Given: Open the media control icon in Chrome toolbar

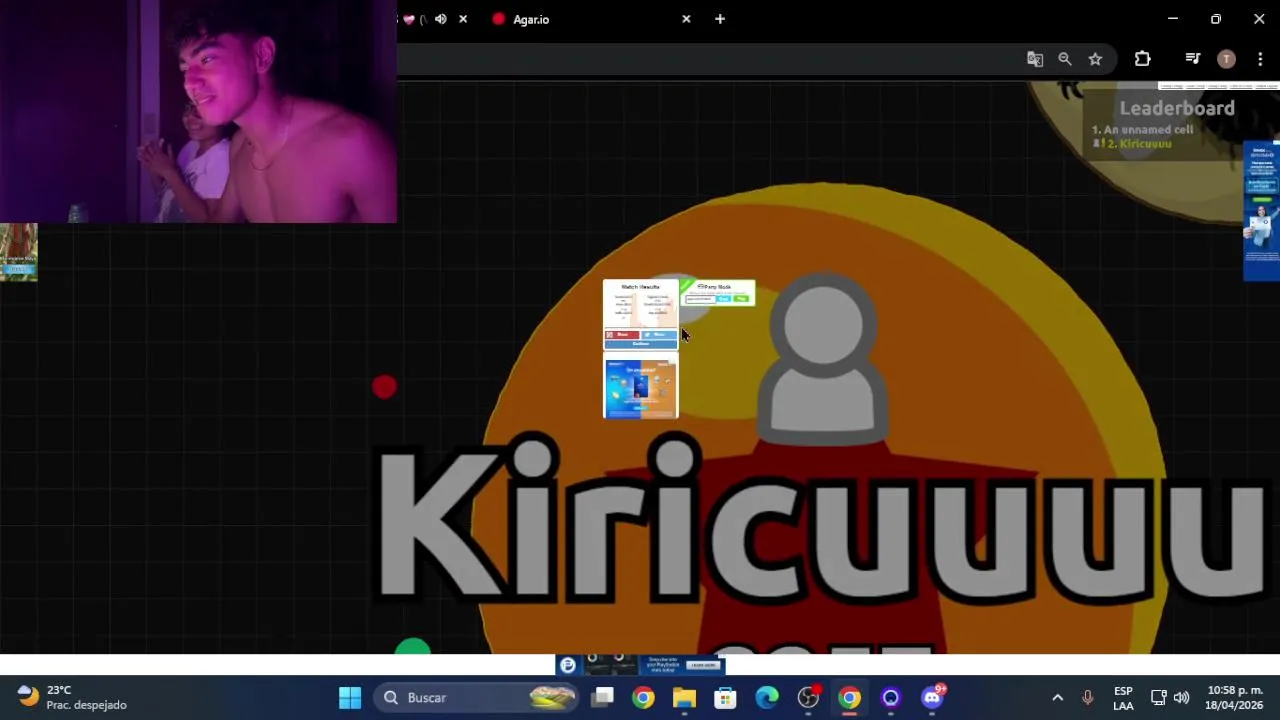Looking at the screenshot, I should click(1192, 59).
